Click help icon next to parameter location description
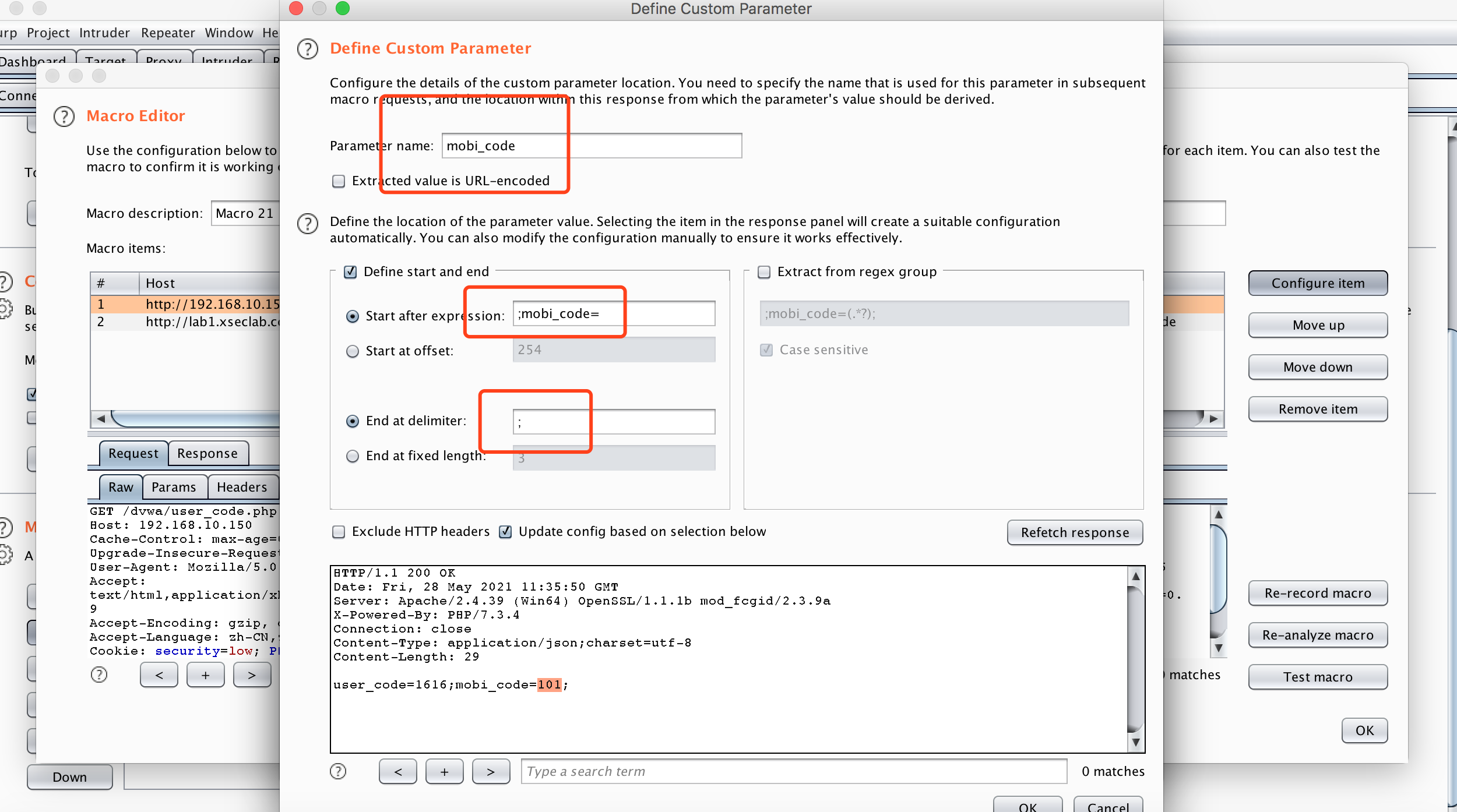This screenshot has width=1457, height=812. click(308, 223)
